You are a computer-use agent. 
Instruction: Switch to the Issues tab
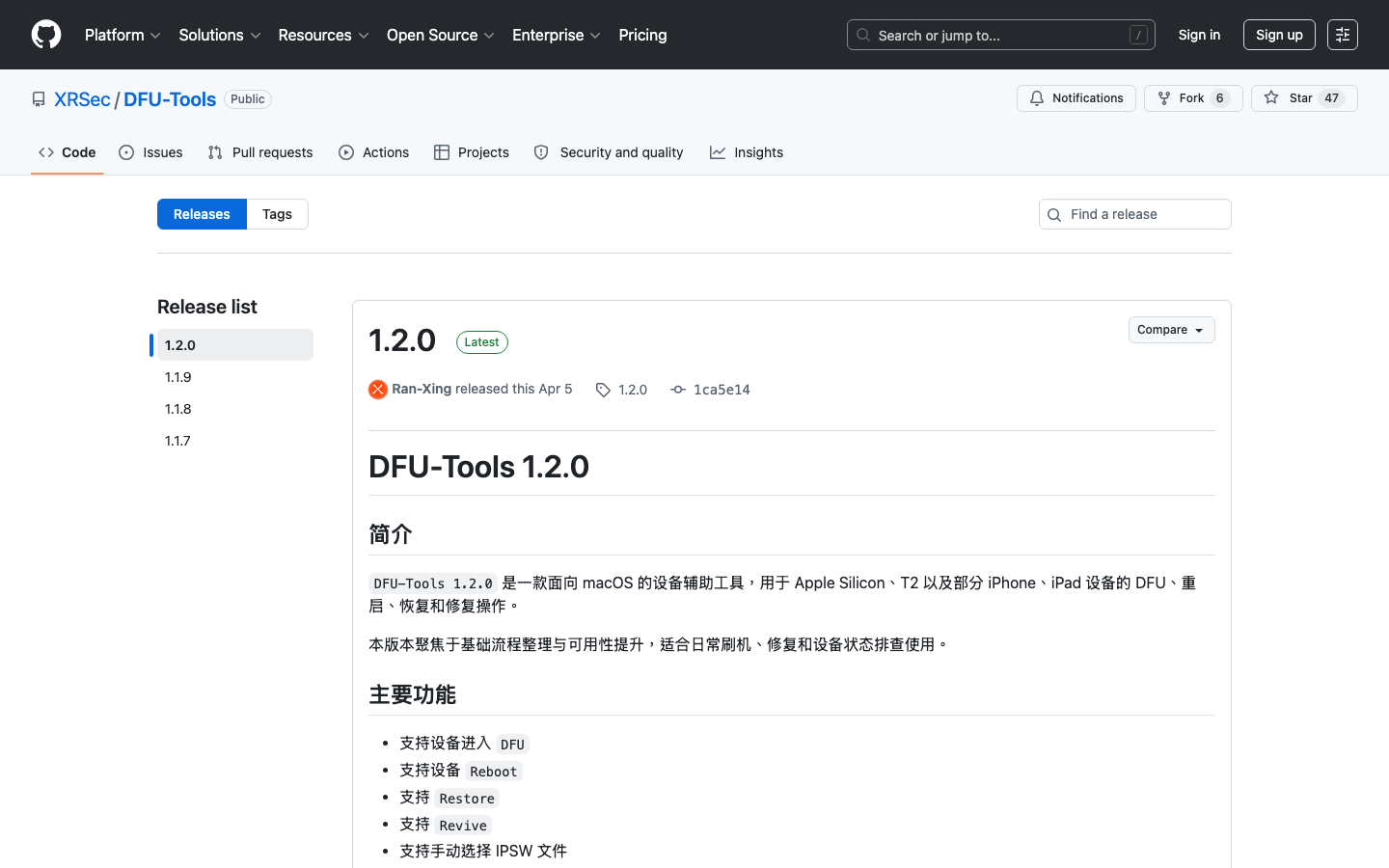[x=150, y=152]
